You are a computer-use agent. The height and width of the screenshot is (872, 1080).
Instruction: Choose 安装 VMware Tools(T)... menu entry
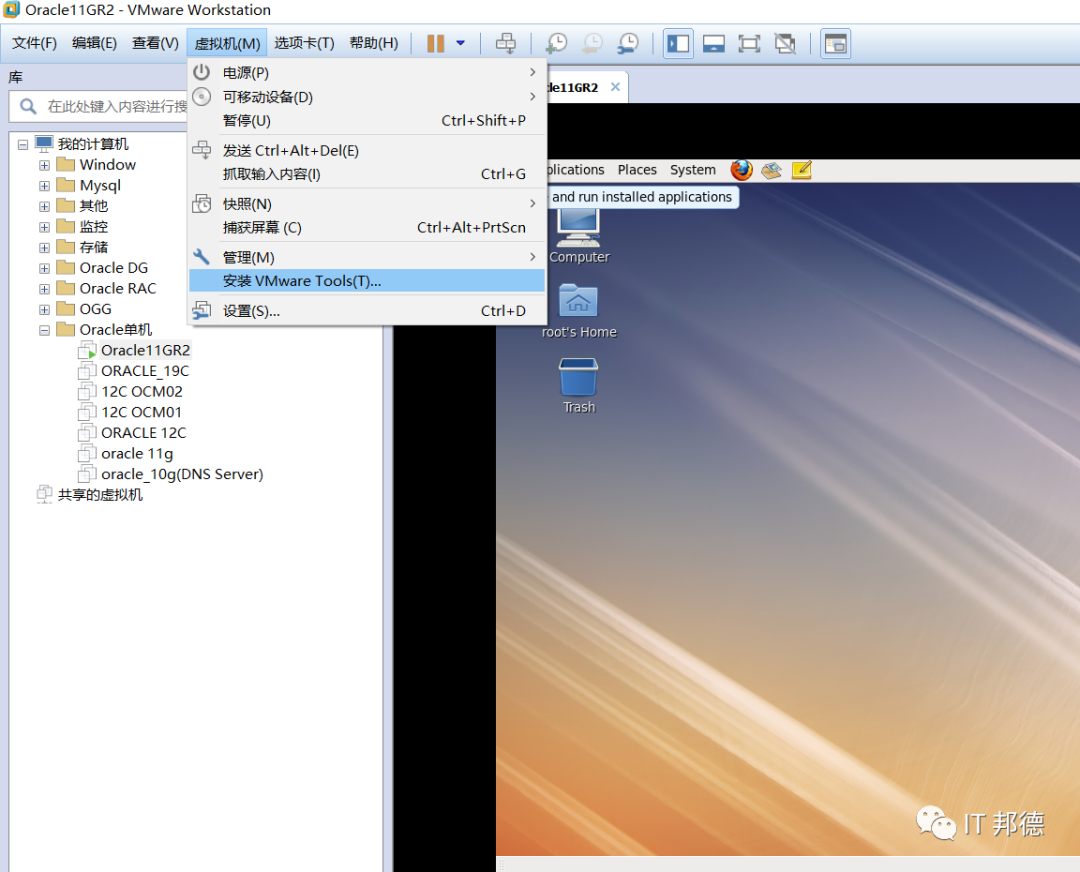coord(367,281)
